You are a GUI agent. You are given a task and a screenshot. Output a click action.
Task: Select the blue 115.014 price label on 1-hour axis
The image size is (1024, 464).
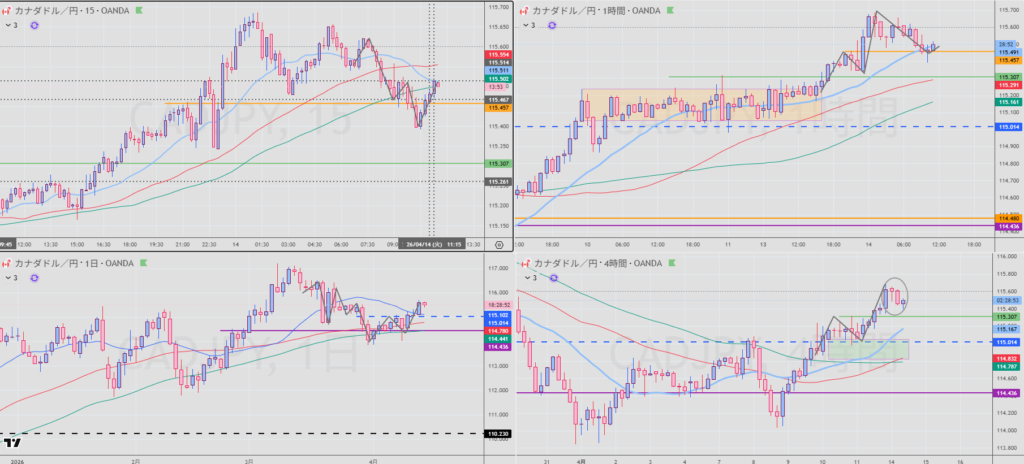1007,127
